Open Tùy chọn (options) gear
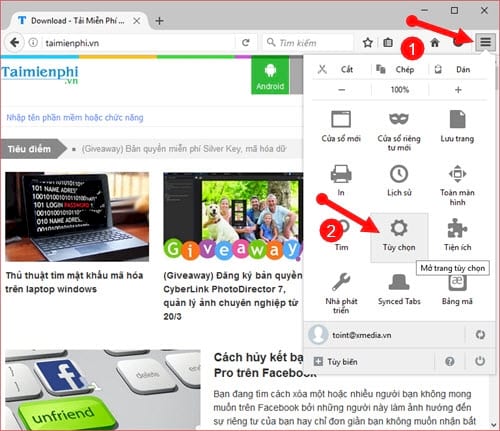 tap(399, 237)
